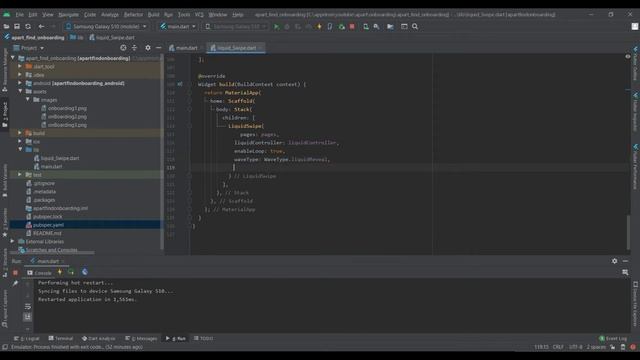Click the Back navigation arrow in toolbar

point(41,27)
